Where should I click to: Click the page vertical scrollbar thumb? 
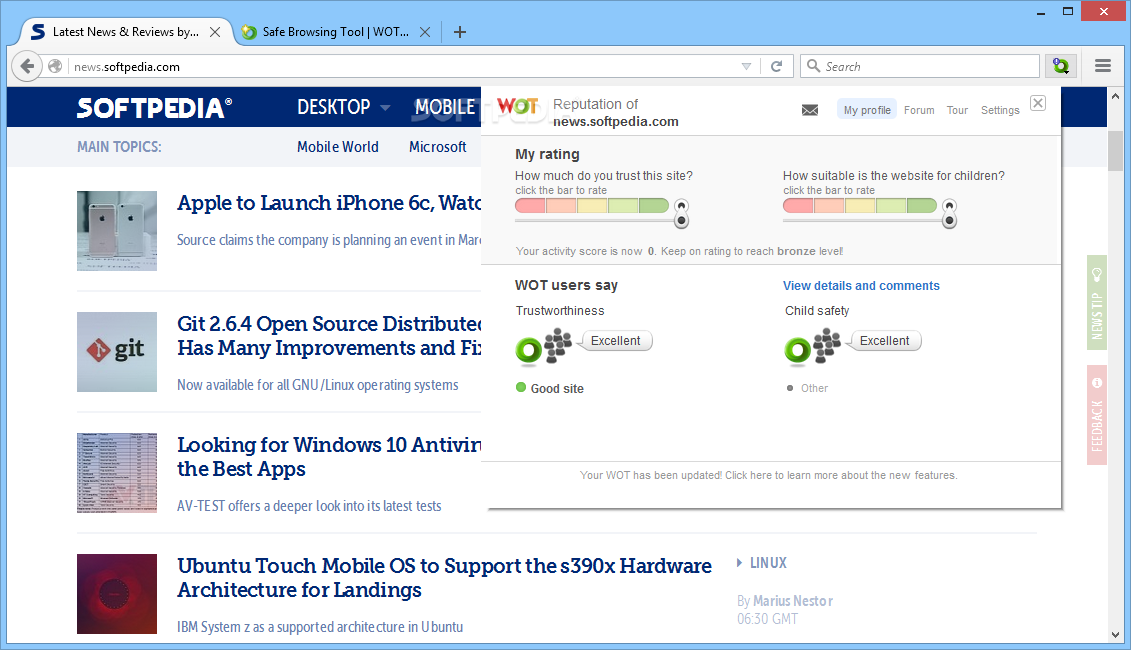1115,150
